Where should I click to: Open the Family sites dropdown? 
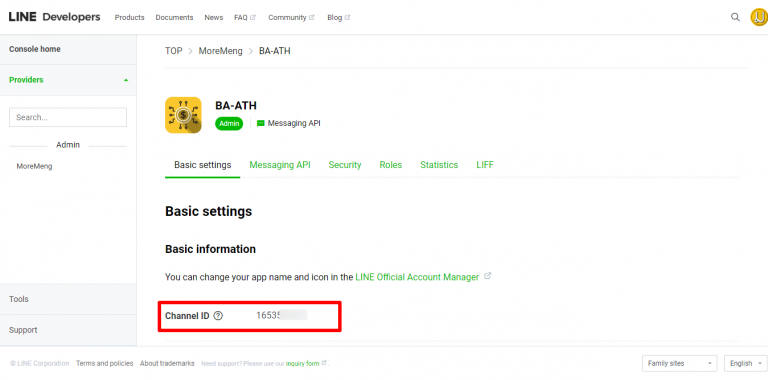[679, 363]
